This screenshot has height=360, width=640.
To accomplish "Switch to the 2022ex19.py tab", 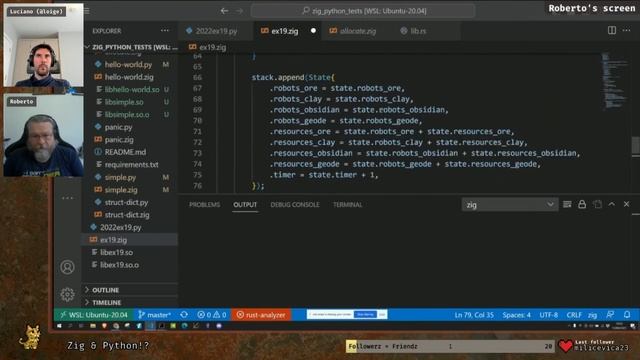I will click(x=216, y=31).
